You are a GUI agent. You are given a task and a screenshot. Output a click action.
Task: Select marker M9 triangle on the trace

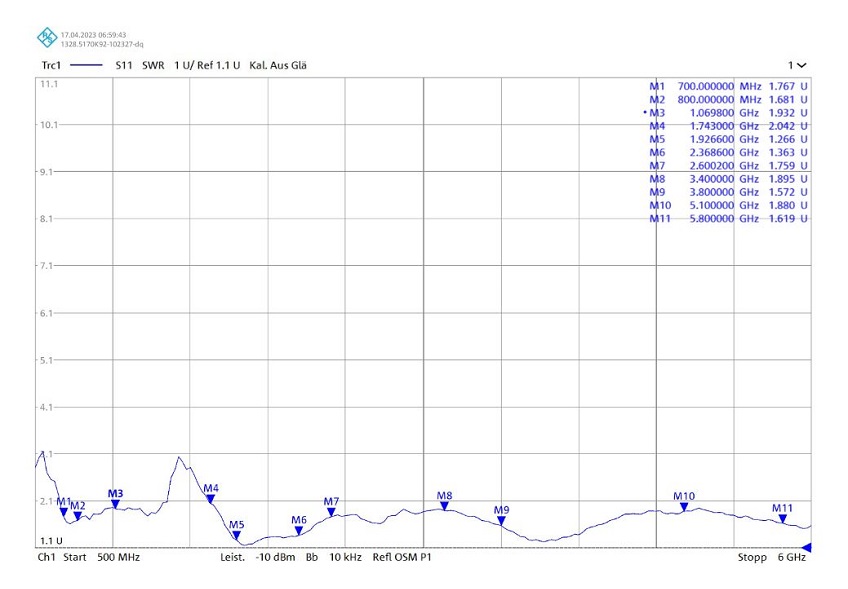coord(501,521)
